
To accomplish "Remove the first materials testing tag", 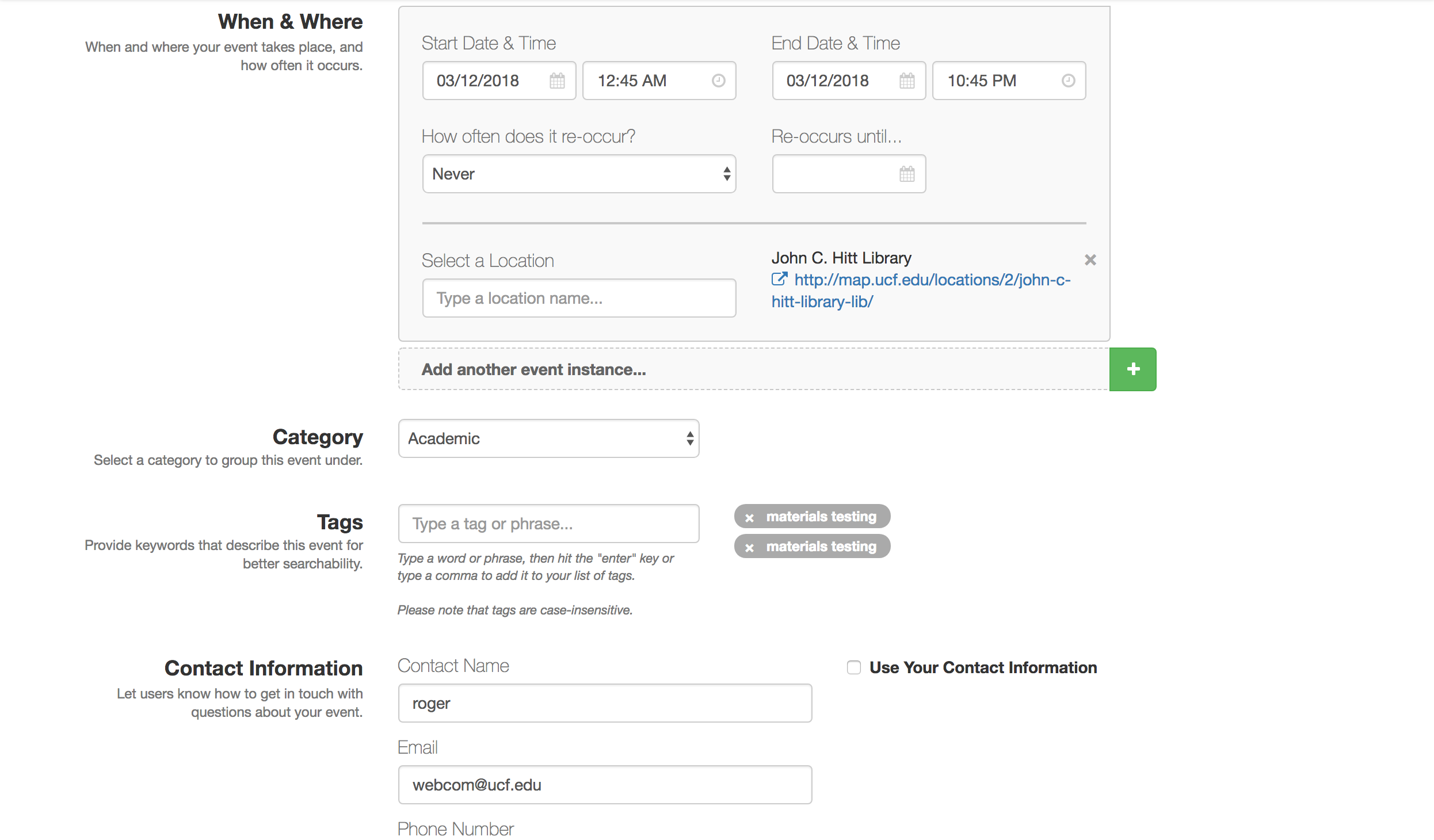I will tap(749, 518).
